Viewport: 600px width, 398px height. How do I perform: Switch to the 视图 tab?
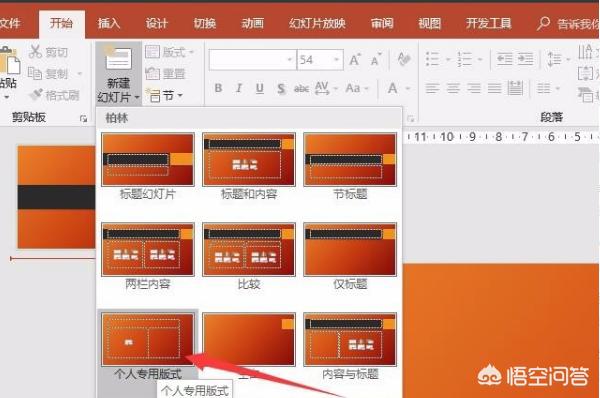tap(430, 24)
